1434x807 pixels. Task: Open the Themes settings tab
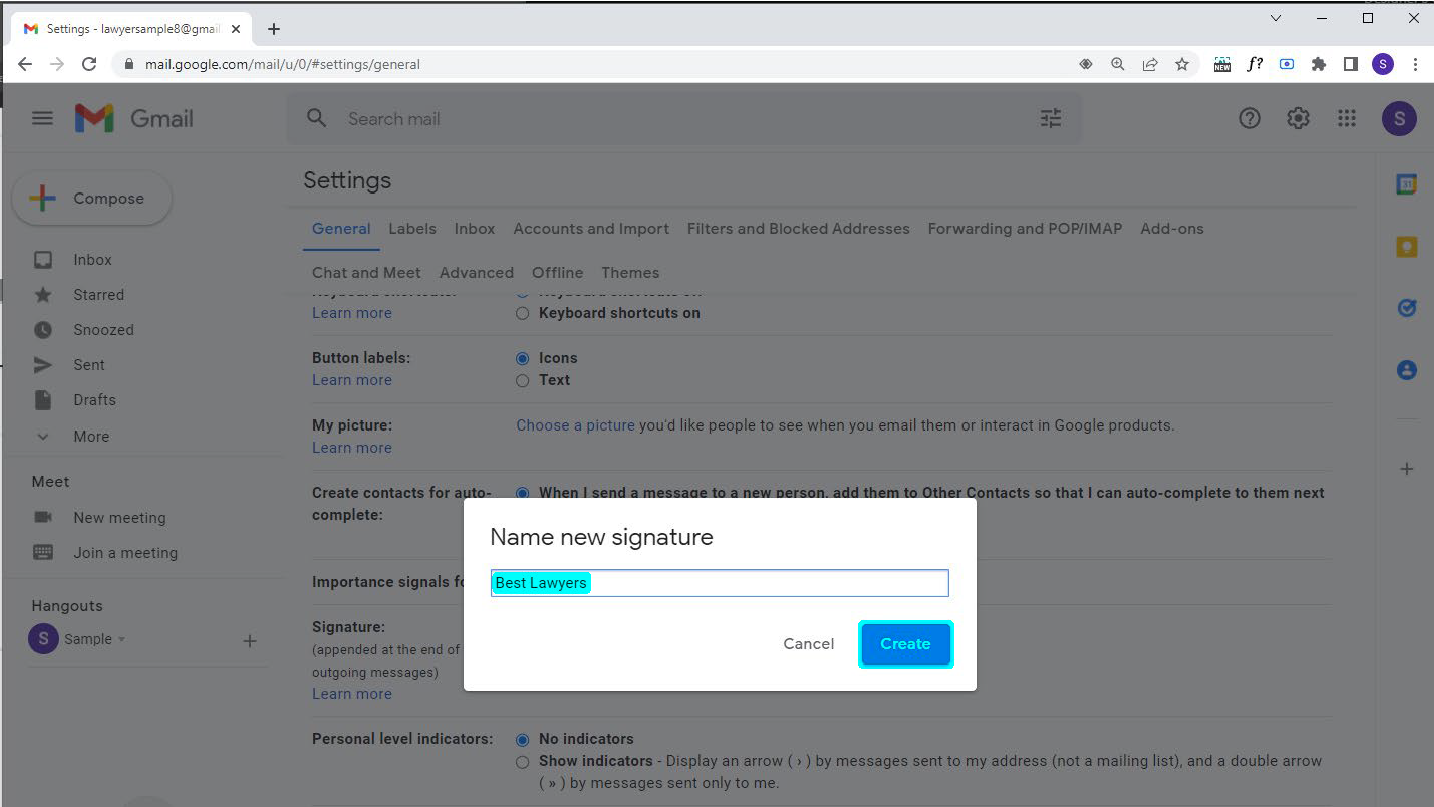coord(630,272)
